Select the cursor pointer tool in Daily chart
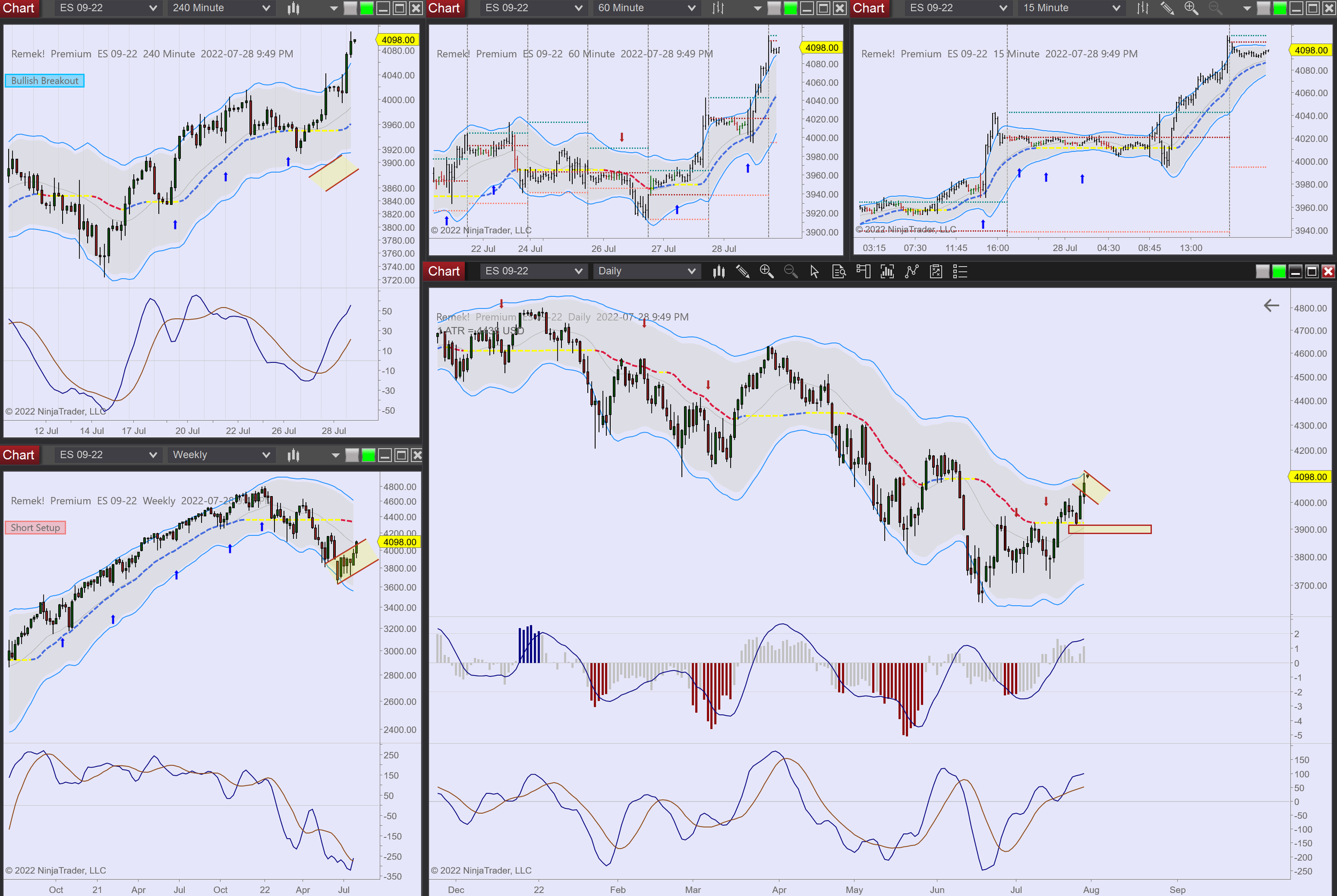Image resolution: width=1337 pixels, height=896 pixels. [x=815, y=272]
